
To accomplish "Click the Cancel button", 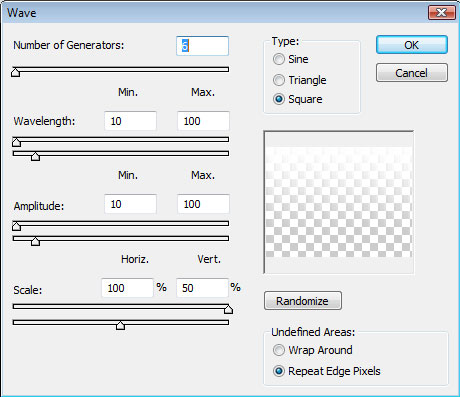I will [412, 73].
